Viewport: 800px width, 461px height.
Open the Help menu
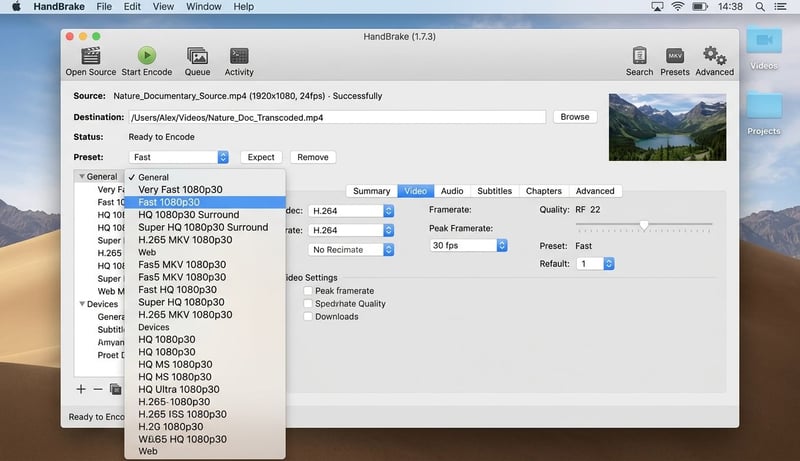[243, 7]
